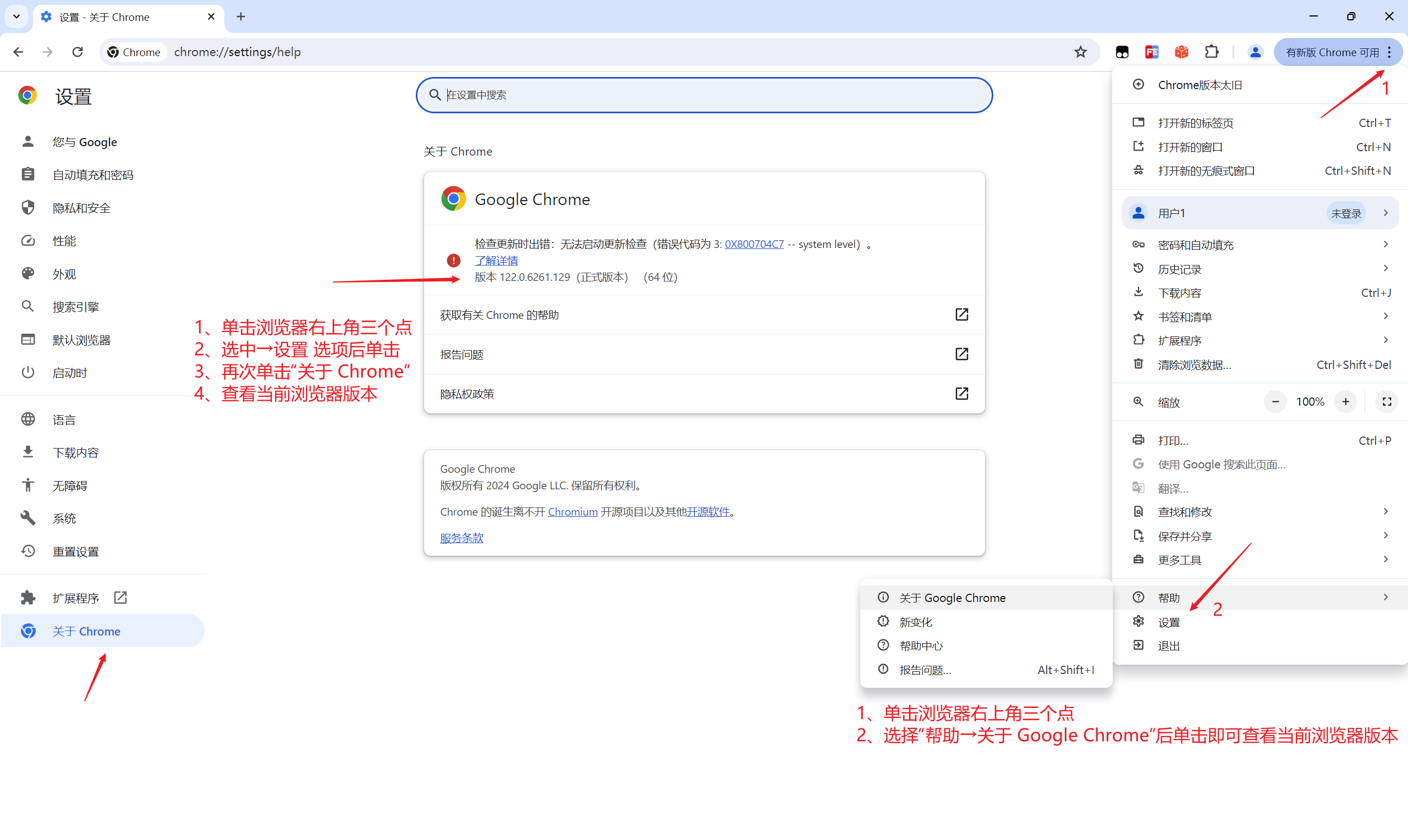The height and width of the screenshot is (840, 1408).
Task: Select Print menu item
Action: 1259,440
